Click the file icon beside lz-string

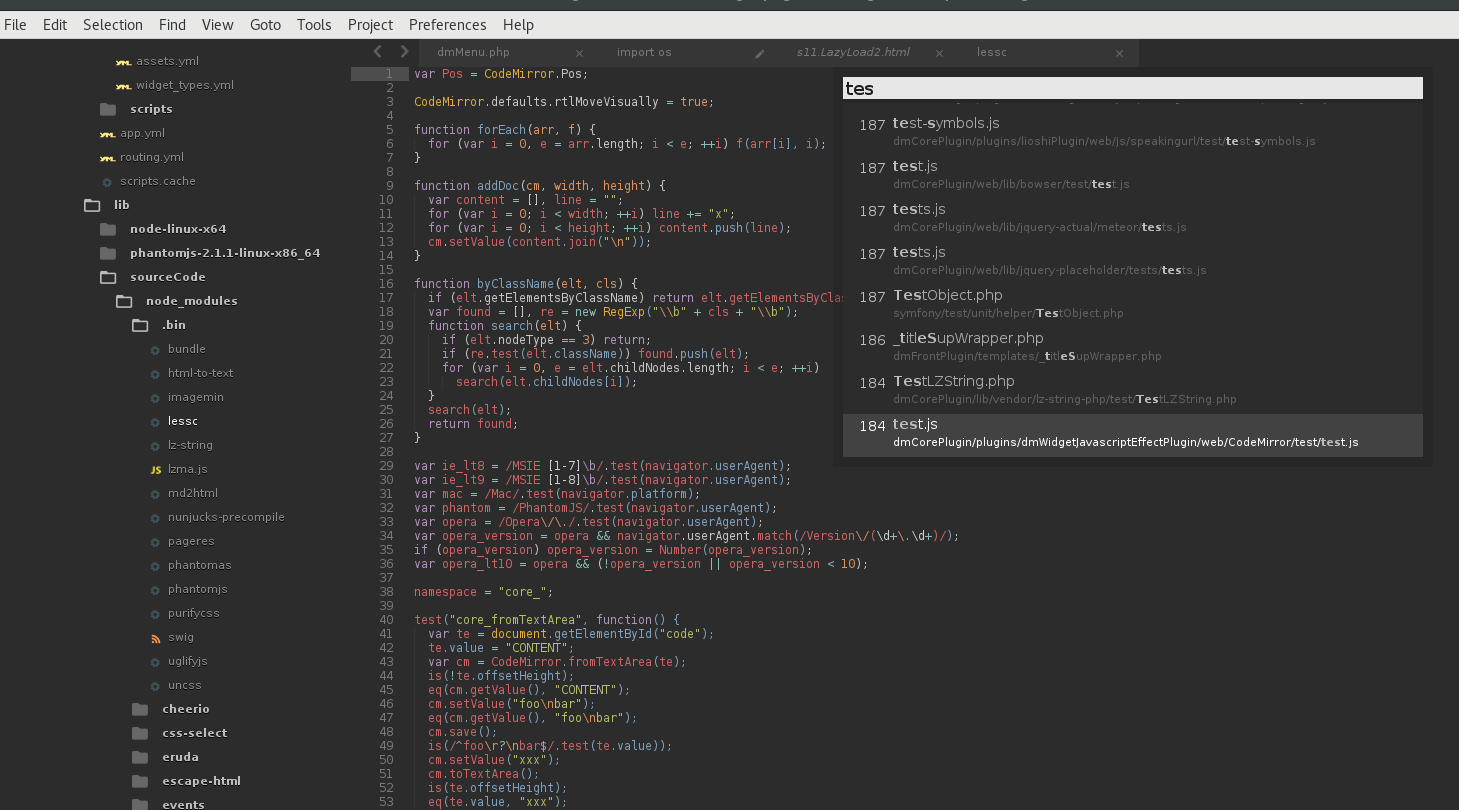tap(155, 446)
